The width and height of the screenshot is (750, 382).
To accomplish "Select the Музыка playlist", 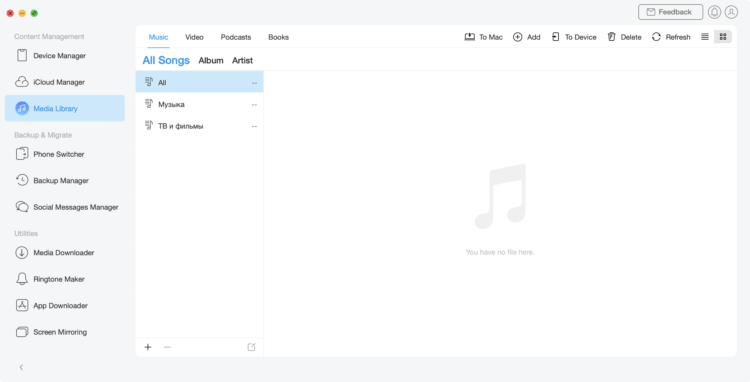I will pos(199,104).
